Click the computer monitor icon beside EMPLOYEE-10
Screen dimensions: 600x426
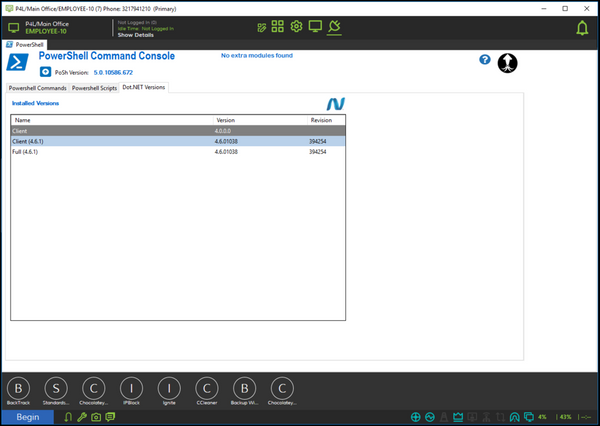pos(14,28)
